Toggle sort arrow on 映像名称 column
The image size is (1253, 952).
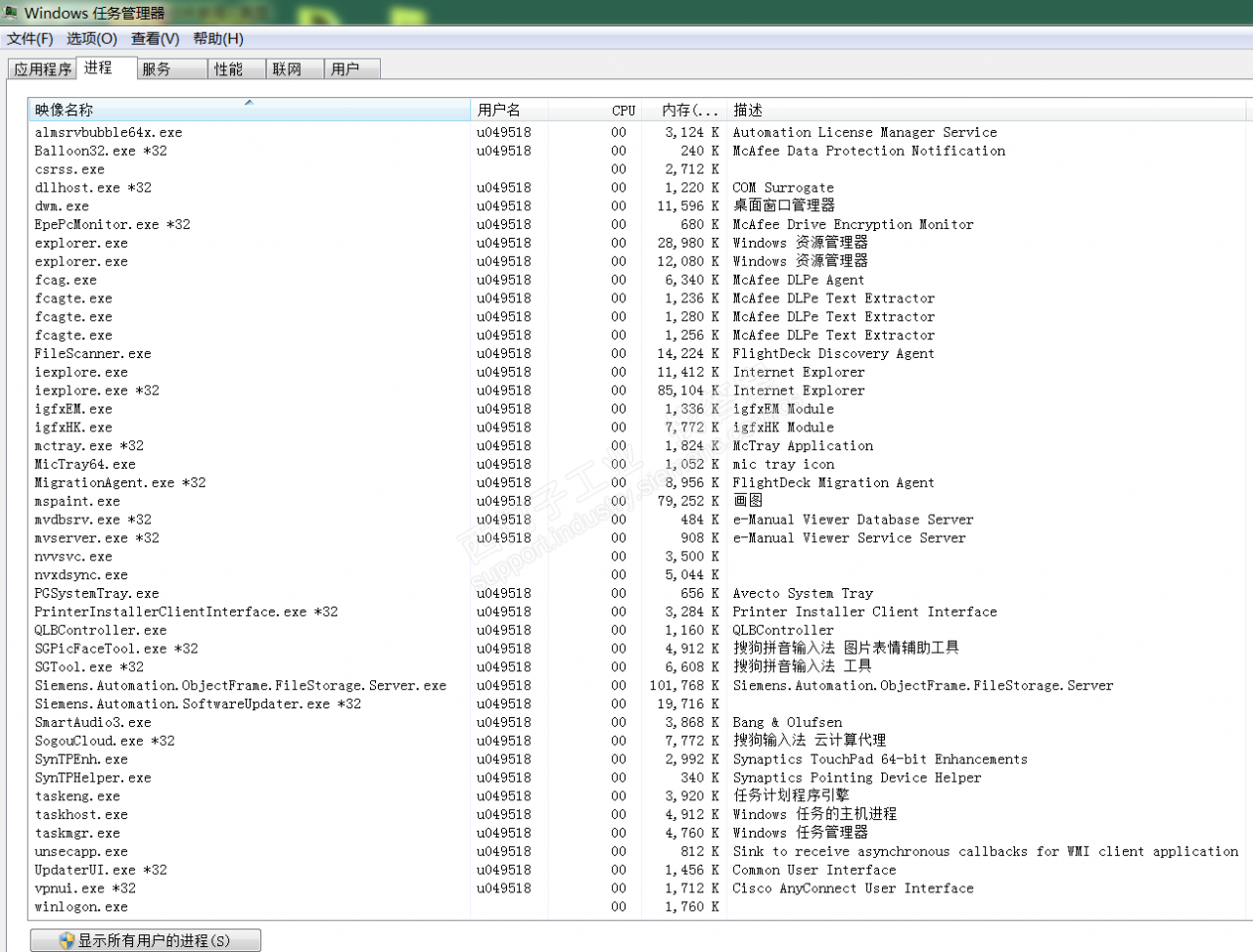click(x=249, y=102)
